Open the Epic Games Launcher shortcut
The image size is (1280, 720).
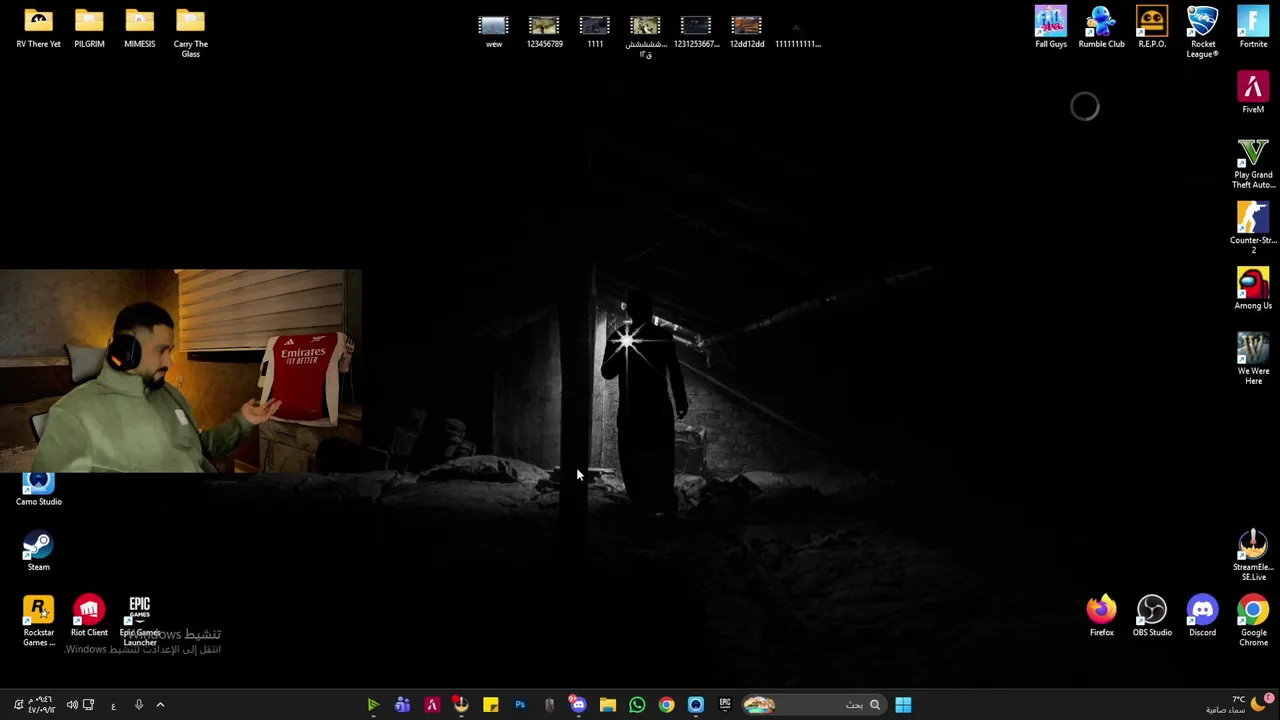click(x=140, y=621)
